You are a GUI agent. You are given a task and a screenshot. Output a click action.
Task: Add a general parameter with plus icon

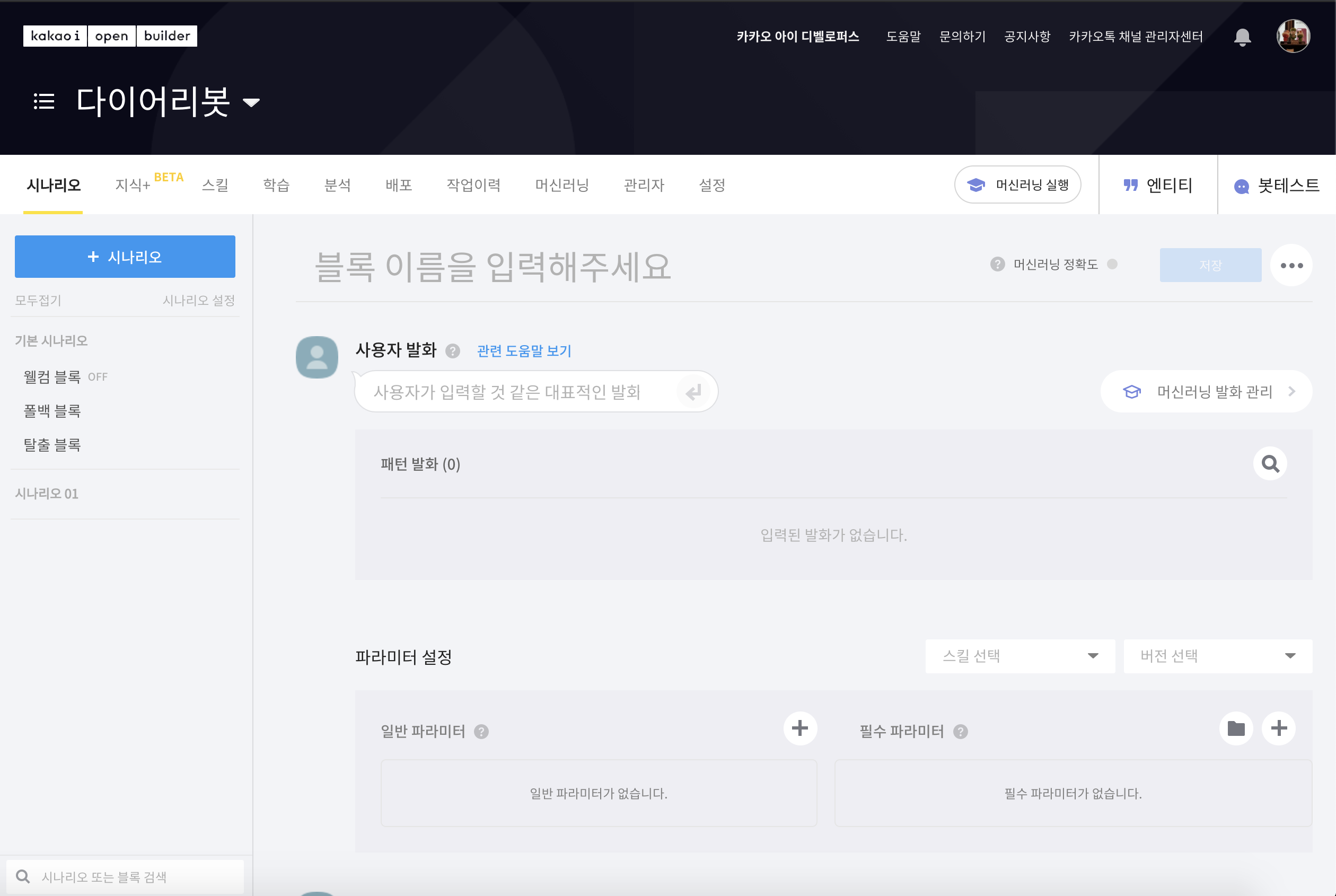click(x=799, y=728)
